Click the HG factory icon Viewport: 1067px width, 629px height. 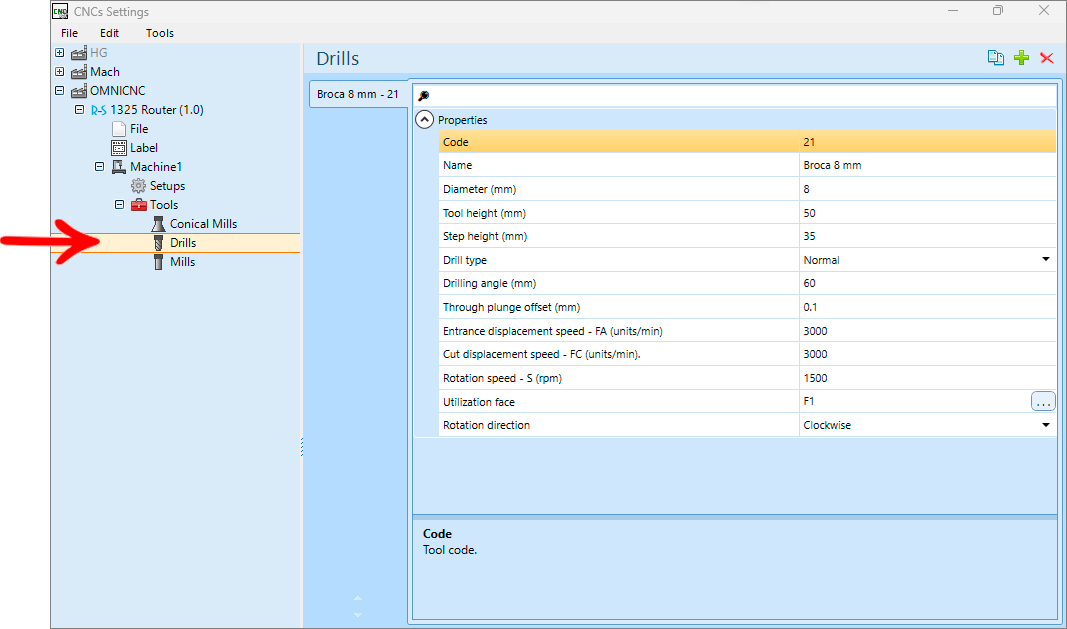click(x=79, y=52)
